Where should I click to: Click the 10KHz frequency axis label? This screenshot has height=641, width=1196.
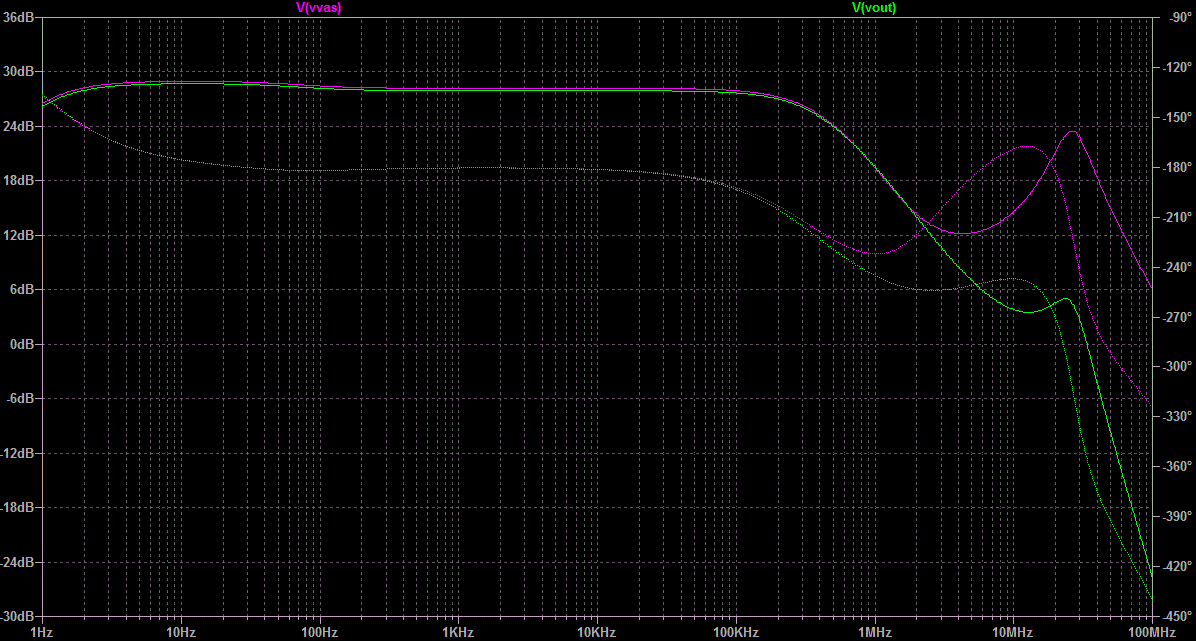click(596, 633)
